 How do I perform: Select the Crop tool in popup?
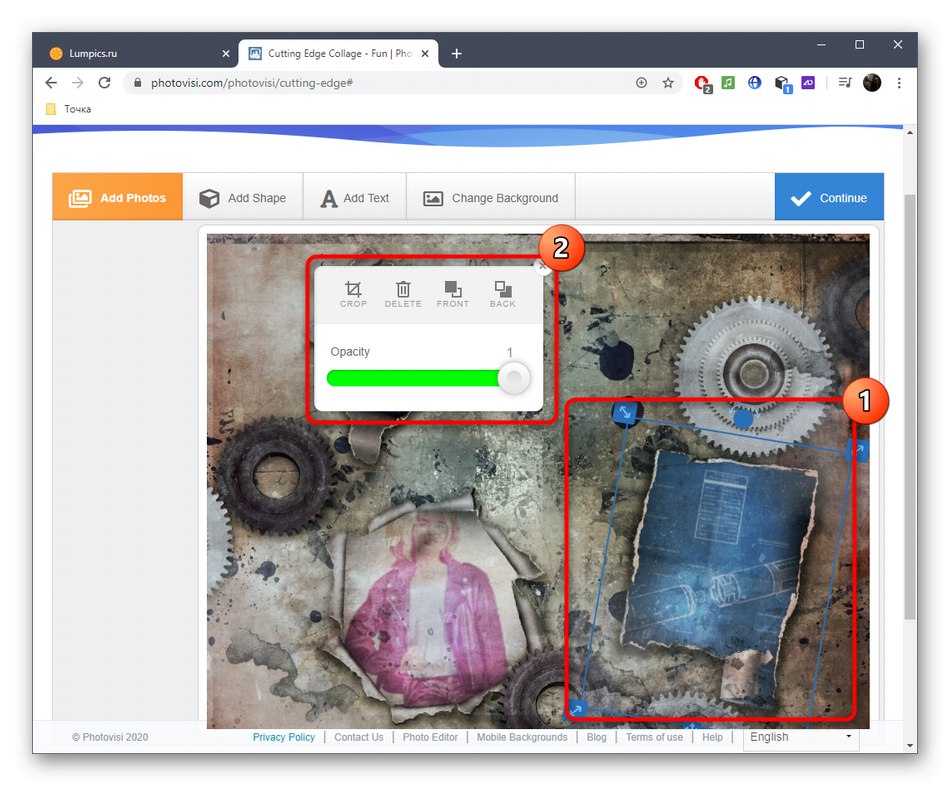pyautogui.click(x=353, y=294)
